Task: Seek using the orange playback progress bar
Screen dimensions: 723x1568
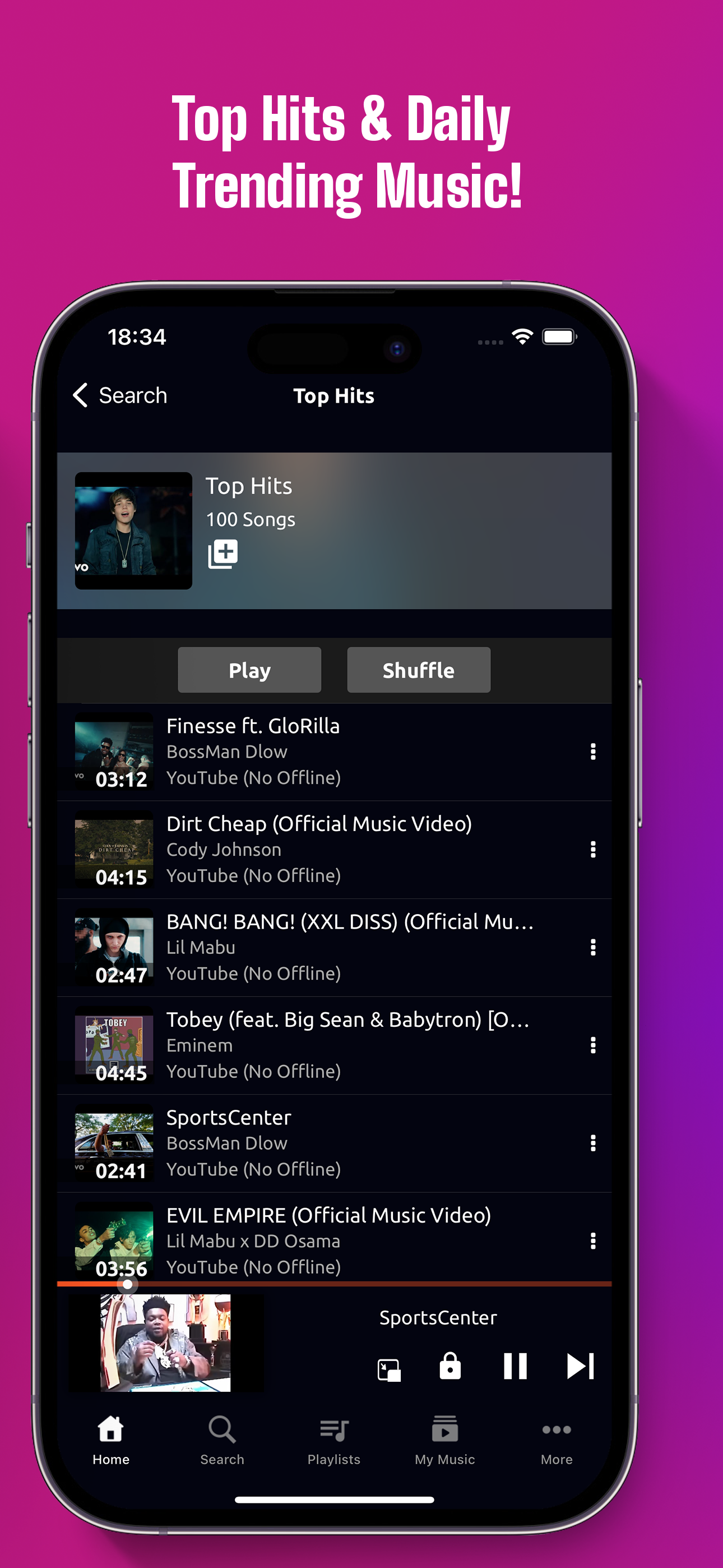Action: (x=334, y=1284)
